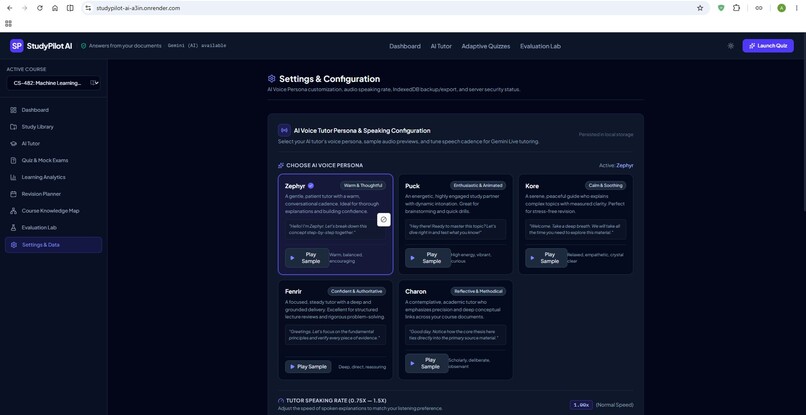Click the site info icon in address bar
The width and height of the screenshot is (806, 415).
point(88,8)
